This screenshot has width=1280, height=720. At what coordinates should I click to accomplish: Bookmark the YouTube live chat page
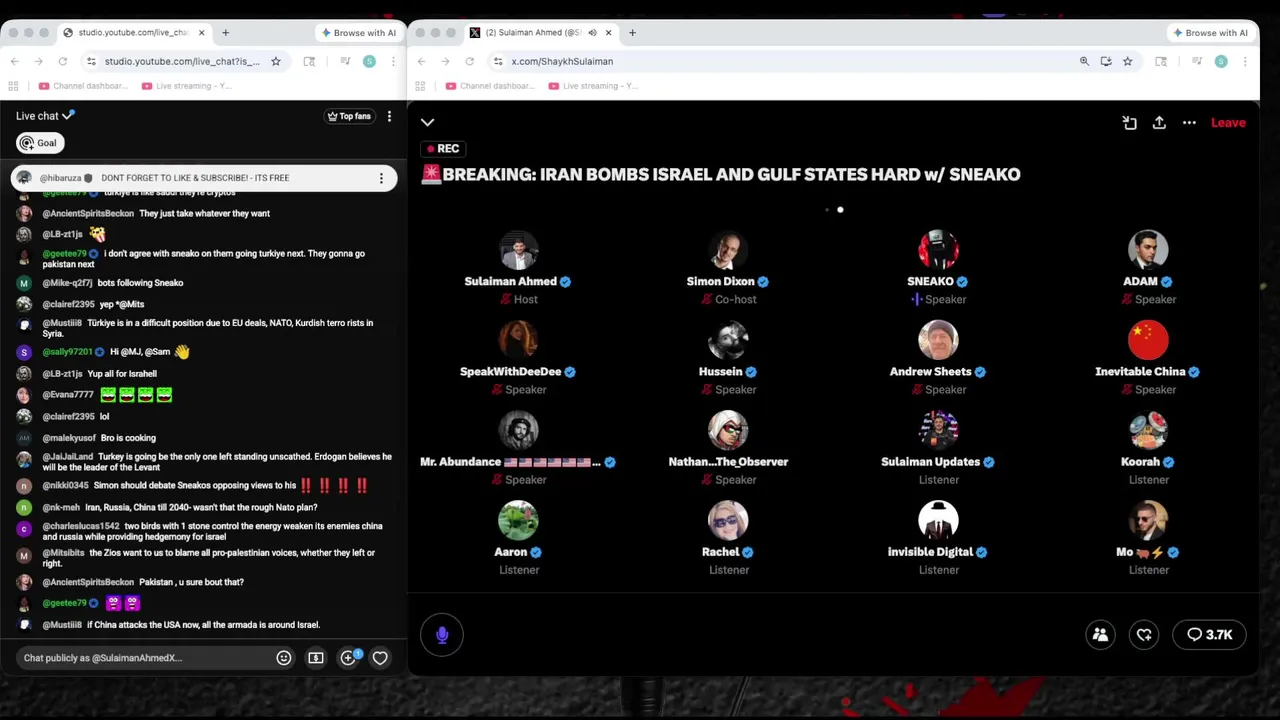coord(276,62)
